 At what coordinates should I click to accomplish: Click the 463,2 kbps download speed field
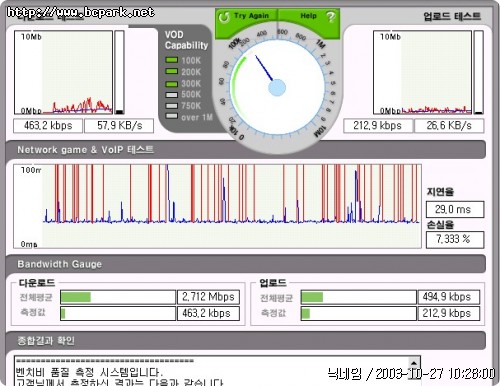coord(48,126)
